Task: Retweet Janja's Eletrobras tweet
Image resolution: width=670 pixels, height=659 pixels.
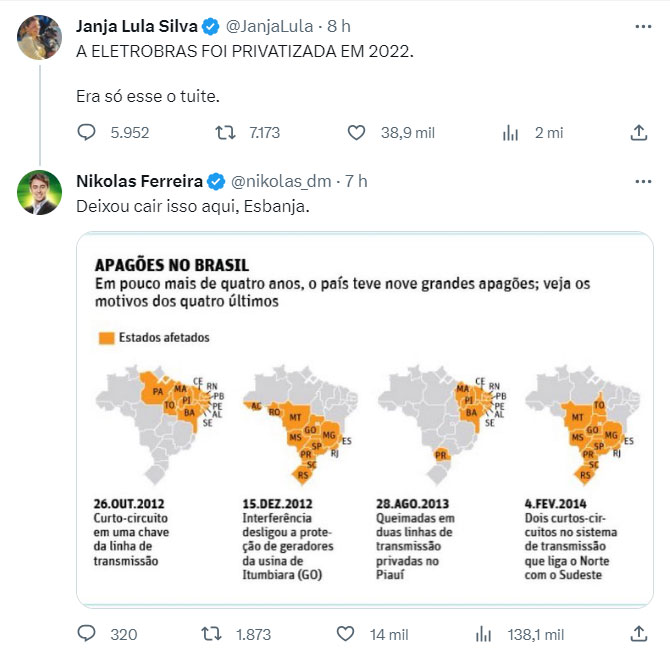Action: tap(226, 133)
